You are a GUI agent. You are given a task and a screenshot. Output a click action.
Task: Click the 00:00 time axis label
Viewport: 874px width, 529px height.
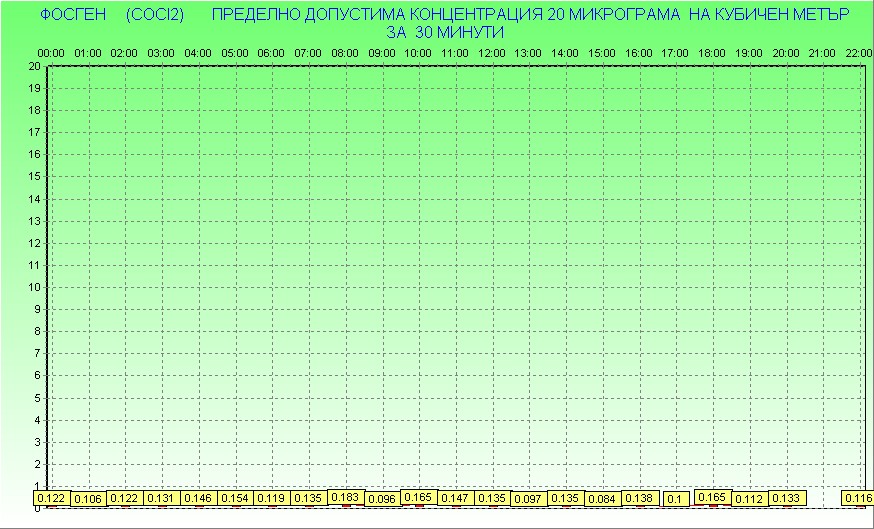51,52
